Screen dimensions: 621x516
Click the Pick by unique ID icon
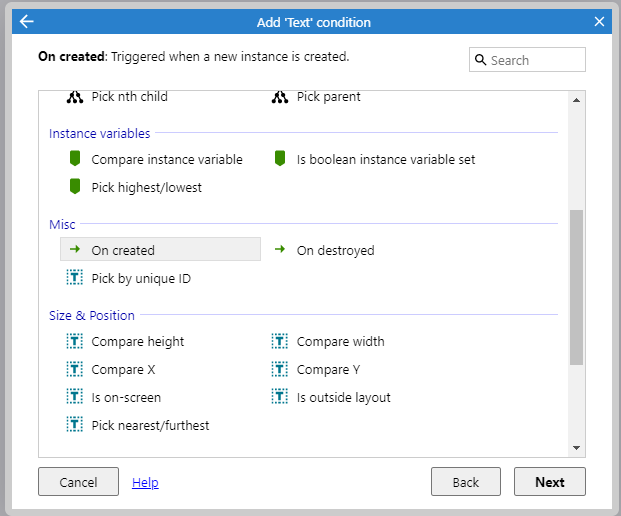pos(74,278)
